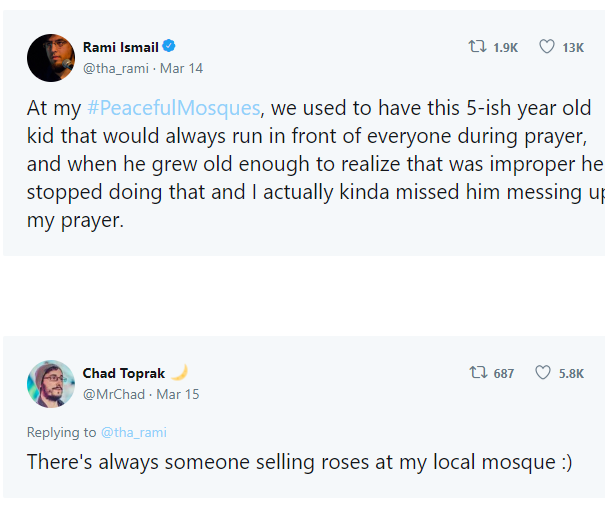
Task: Open the @tha_rami mention in the reply
Action: pos(134,433)
